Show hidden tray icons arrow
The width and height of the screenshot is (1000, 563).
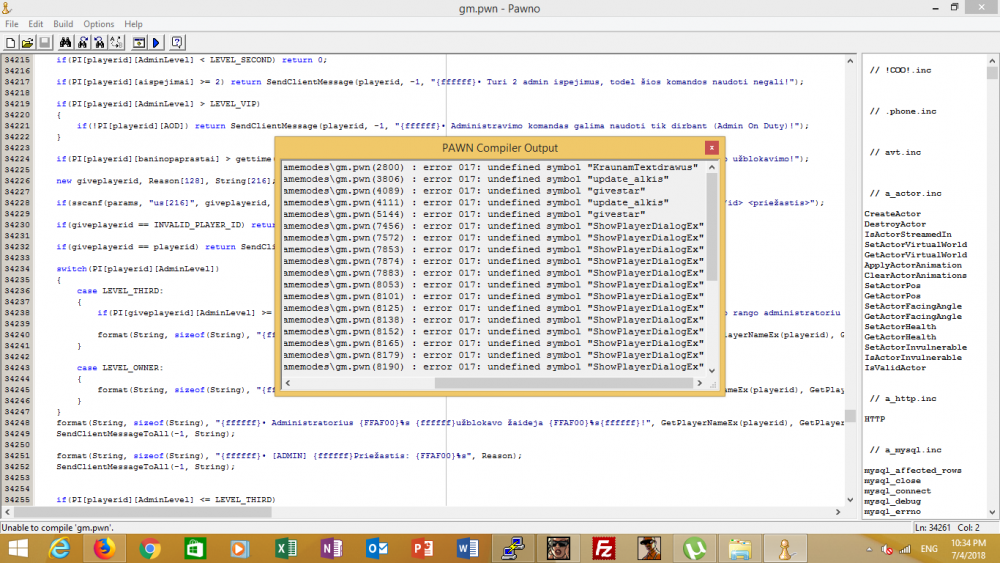coord(869,549)
